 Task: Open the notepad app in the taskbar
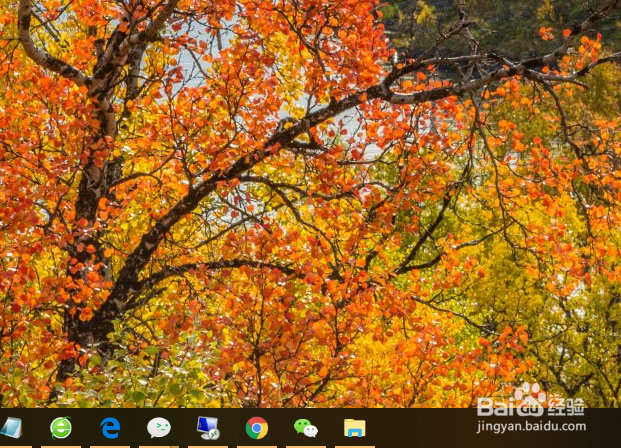click(11, 428)
